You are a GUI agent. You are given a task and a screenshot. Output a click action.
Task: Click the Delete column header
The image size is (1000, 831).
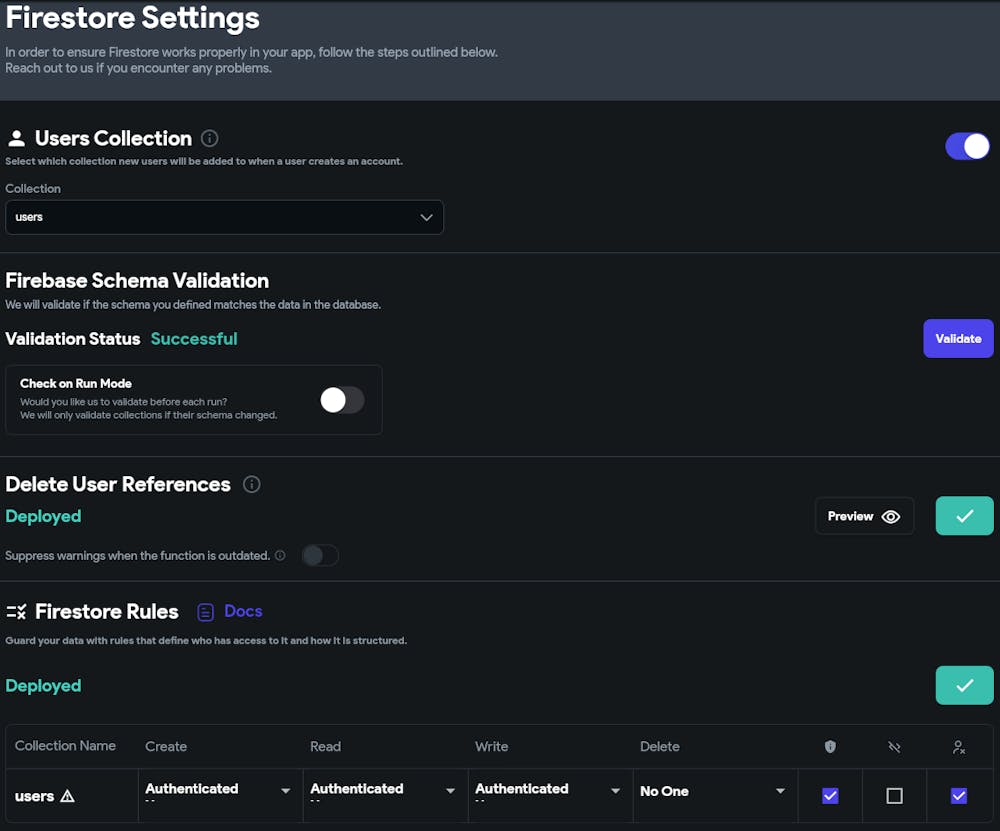[x=659, y=746]
